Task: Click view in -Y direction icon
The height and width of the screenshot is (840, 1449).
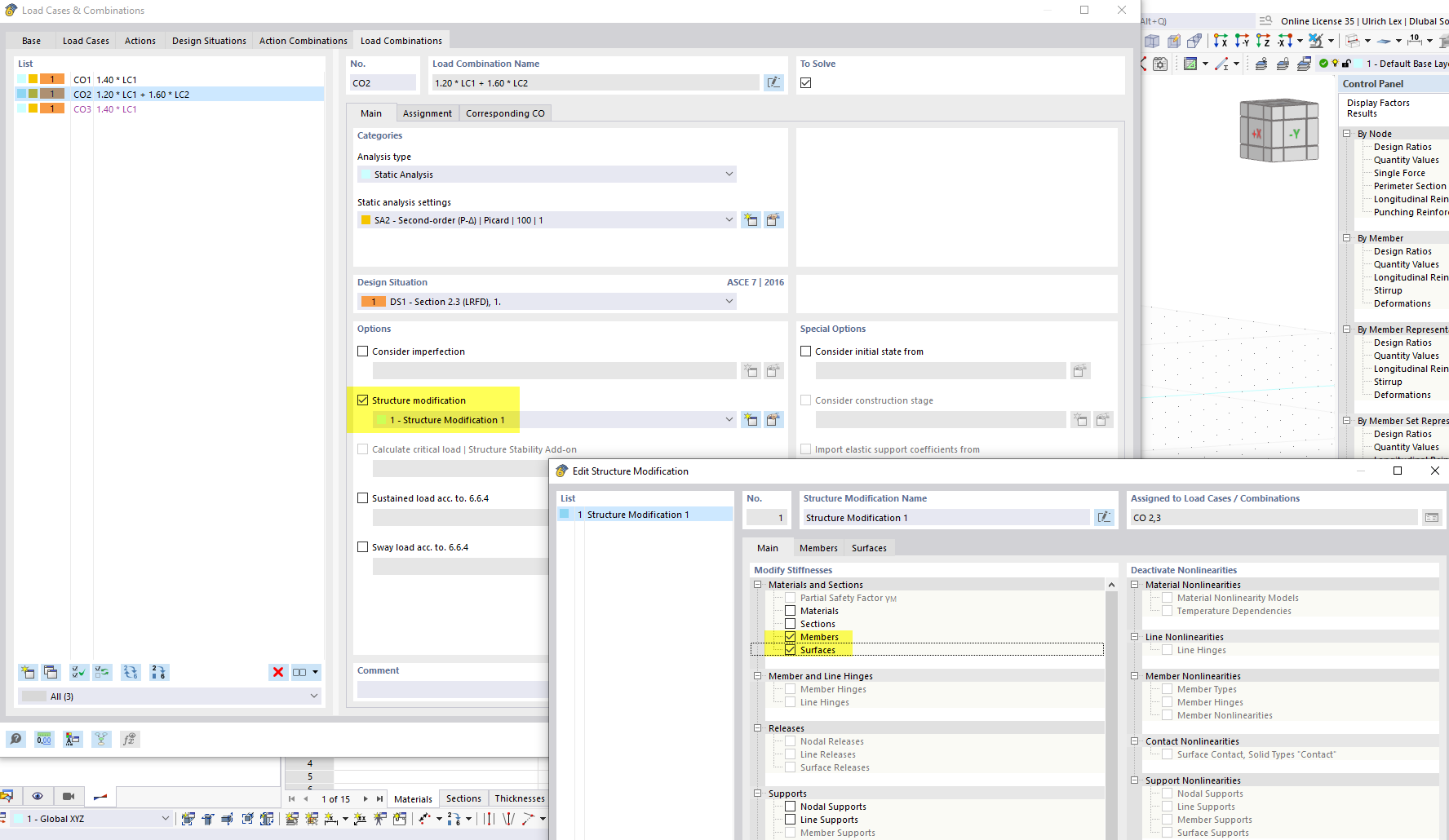Action: [x=1242, y=41]
